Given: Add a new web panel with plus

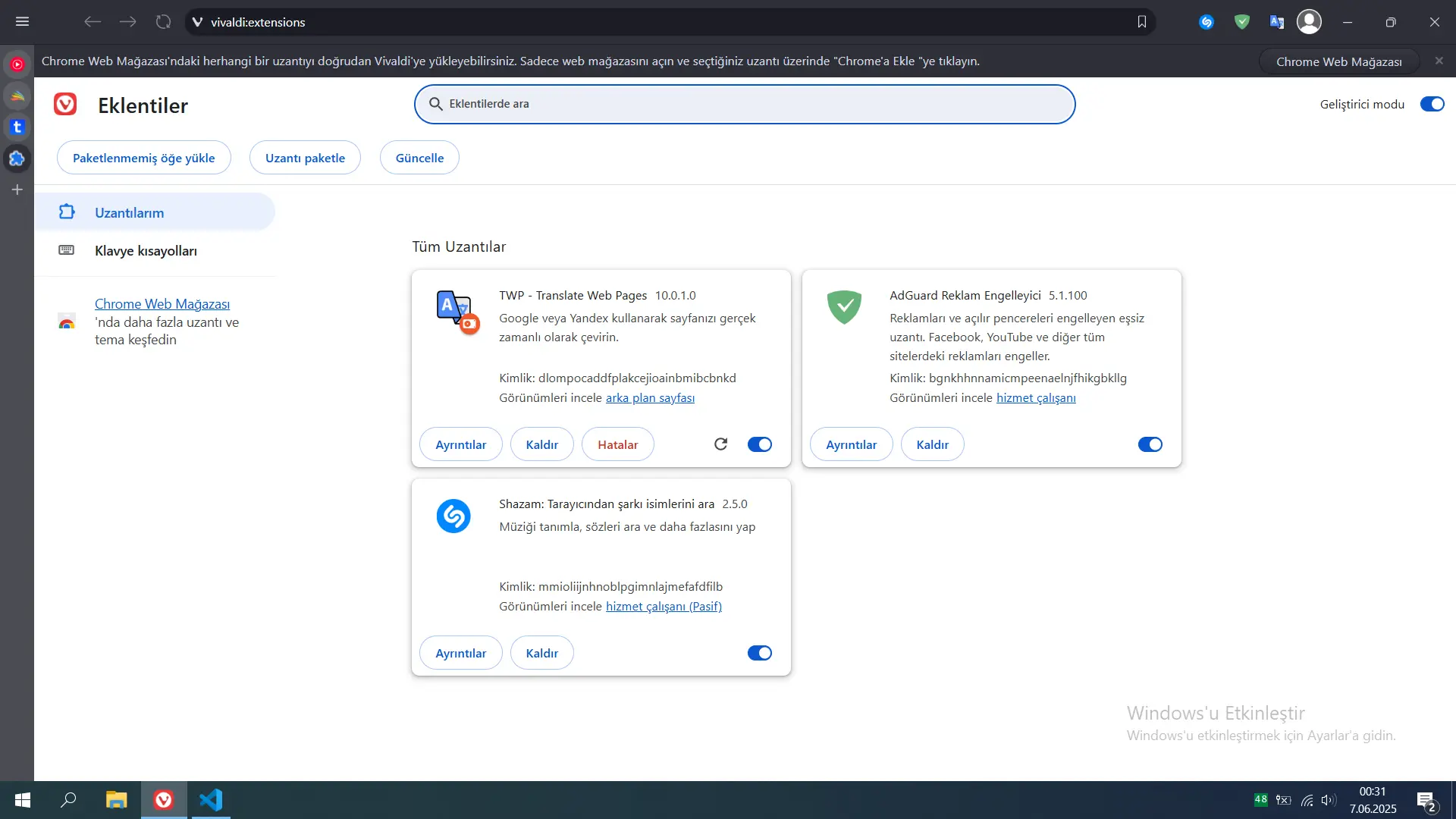Looking at the screenshot, I should coord(17,190).
